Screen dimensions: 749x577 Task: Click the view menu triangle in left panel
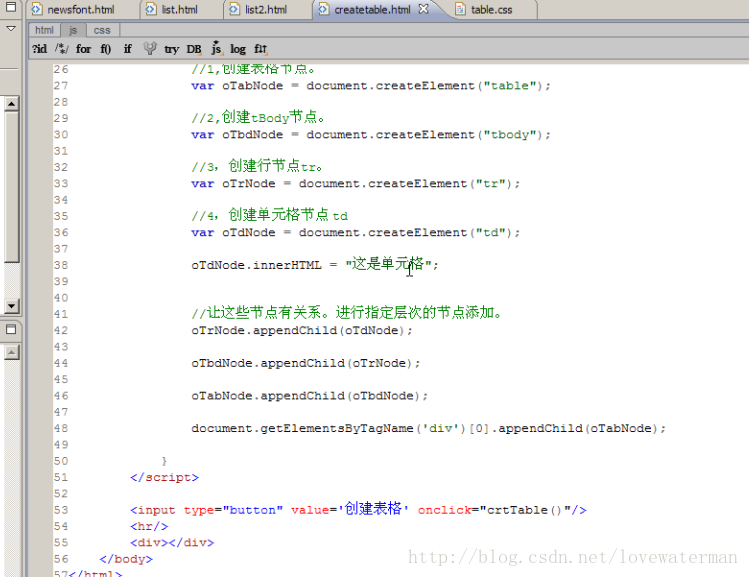[11, 29]
